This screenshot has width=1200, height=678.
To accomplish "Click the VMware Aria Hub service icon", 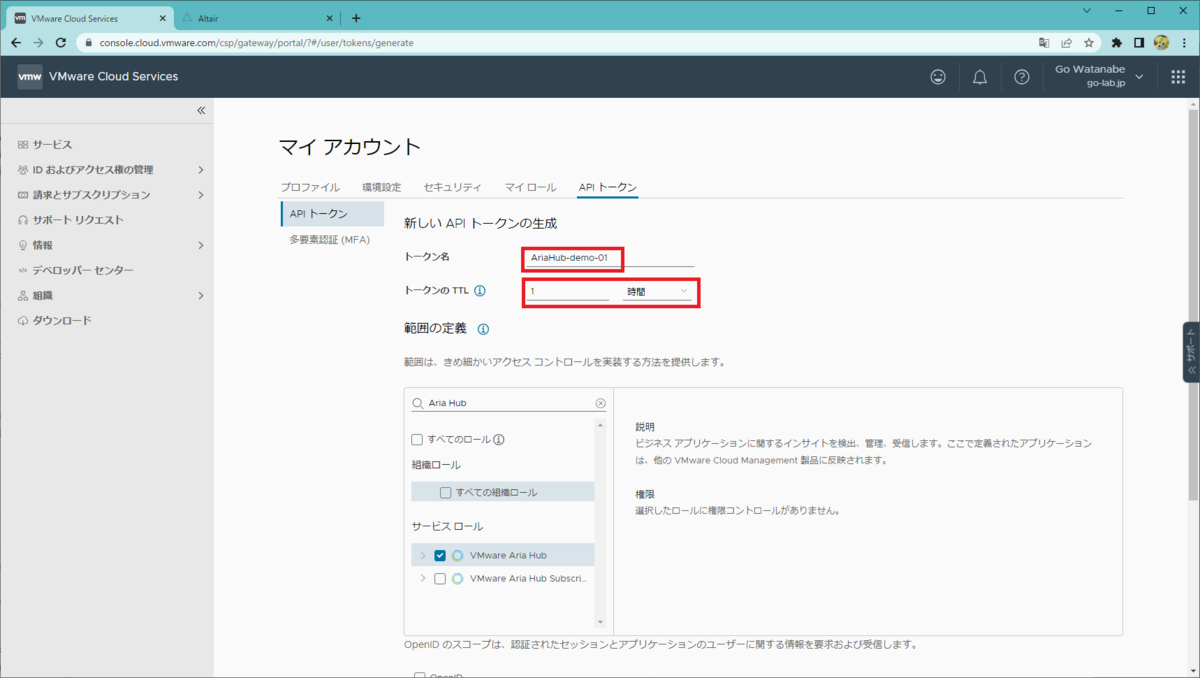I will [457, 555].
